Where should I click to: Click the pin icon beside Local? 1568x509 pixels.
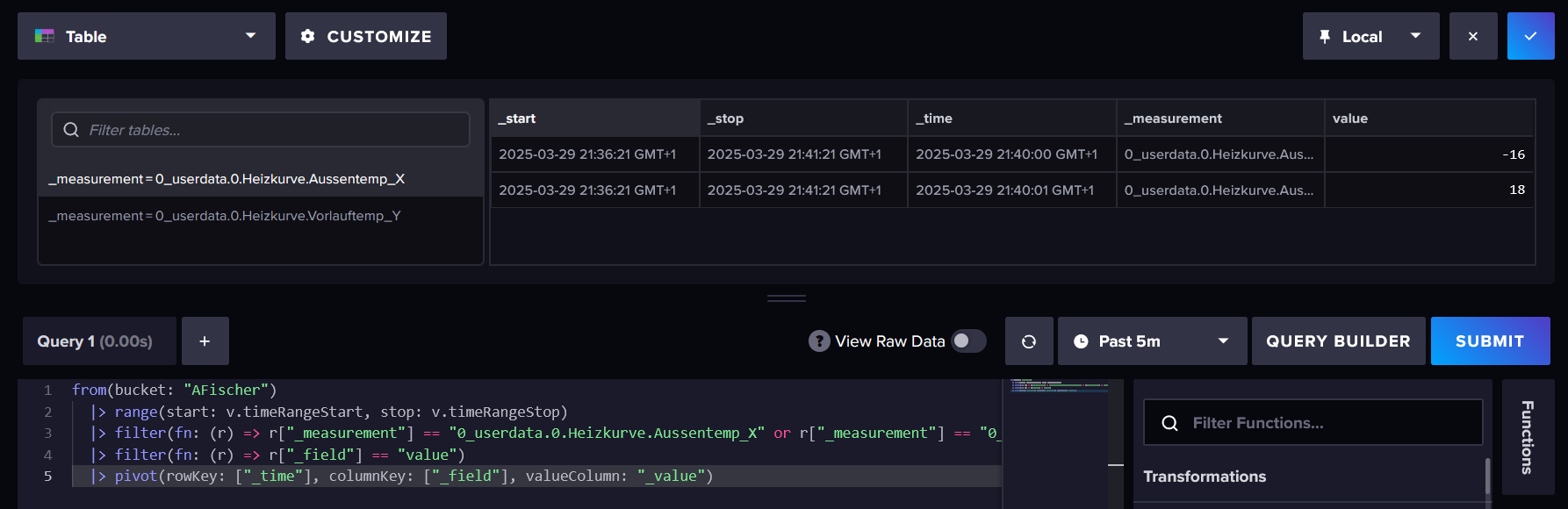1325,36
